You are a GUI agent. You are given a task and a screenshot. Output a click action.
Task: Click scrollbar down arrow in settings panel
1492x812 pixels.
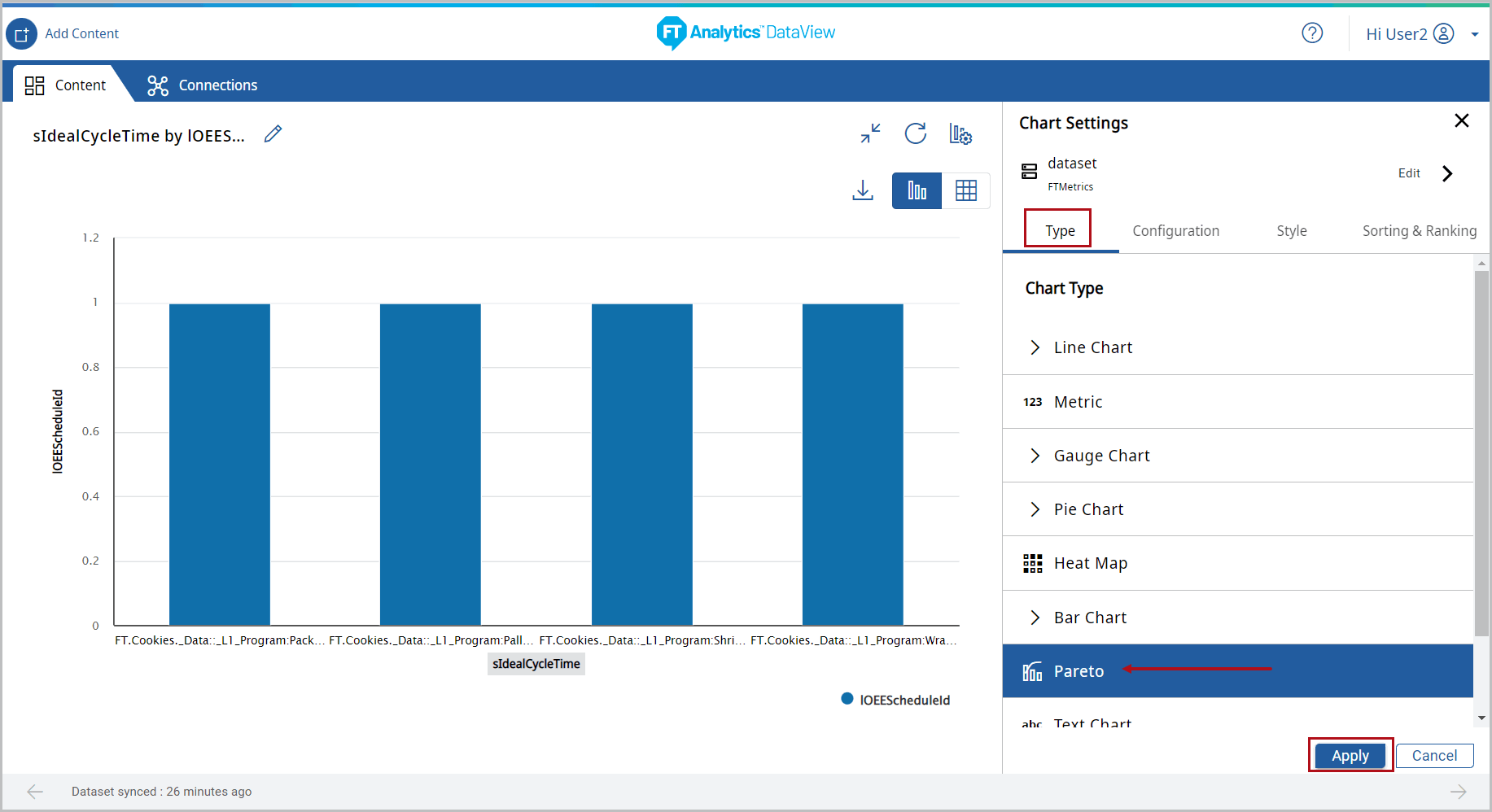coord(1481,718)
